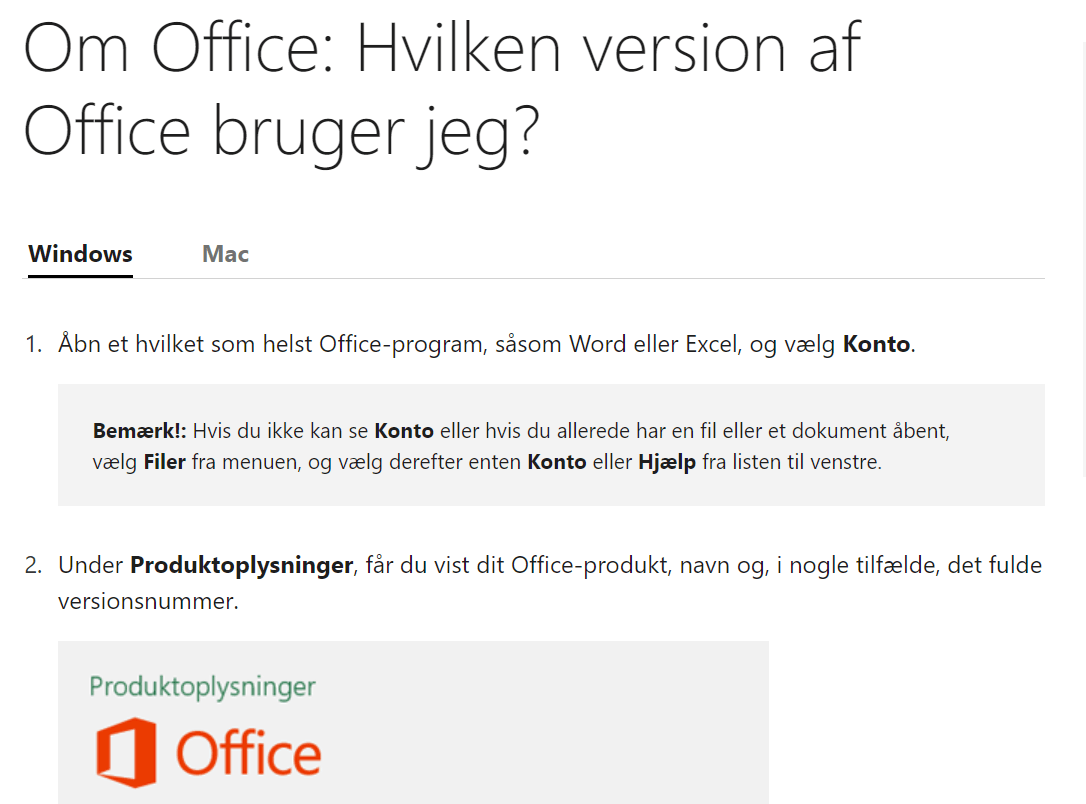This screenshot has height=804, width=1086.
Task: Click the word 'versionsnummer' in step 2
Action: pyautogui.click(x=146, y=601)
